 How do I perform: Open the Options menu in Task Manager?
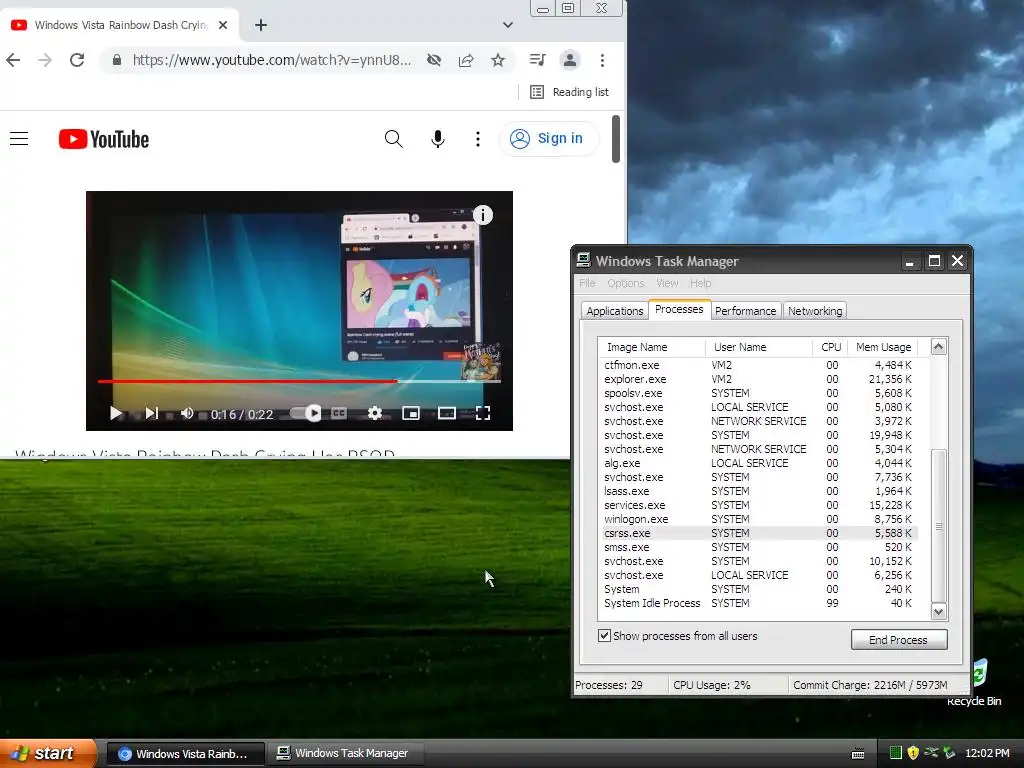tap(626, 283)
